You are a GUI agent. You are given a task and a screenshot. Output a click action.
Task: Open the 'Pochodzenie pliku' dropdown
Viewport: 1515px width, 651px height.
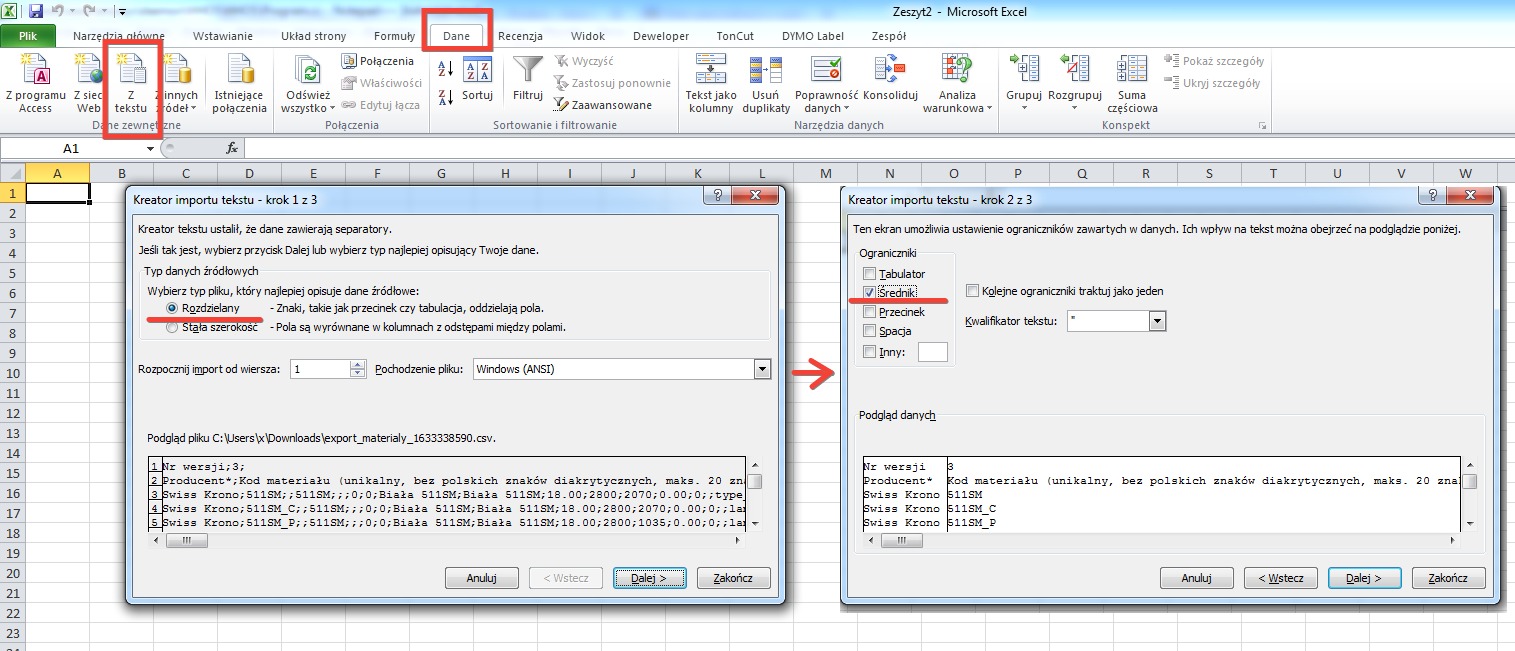(763, 369)
